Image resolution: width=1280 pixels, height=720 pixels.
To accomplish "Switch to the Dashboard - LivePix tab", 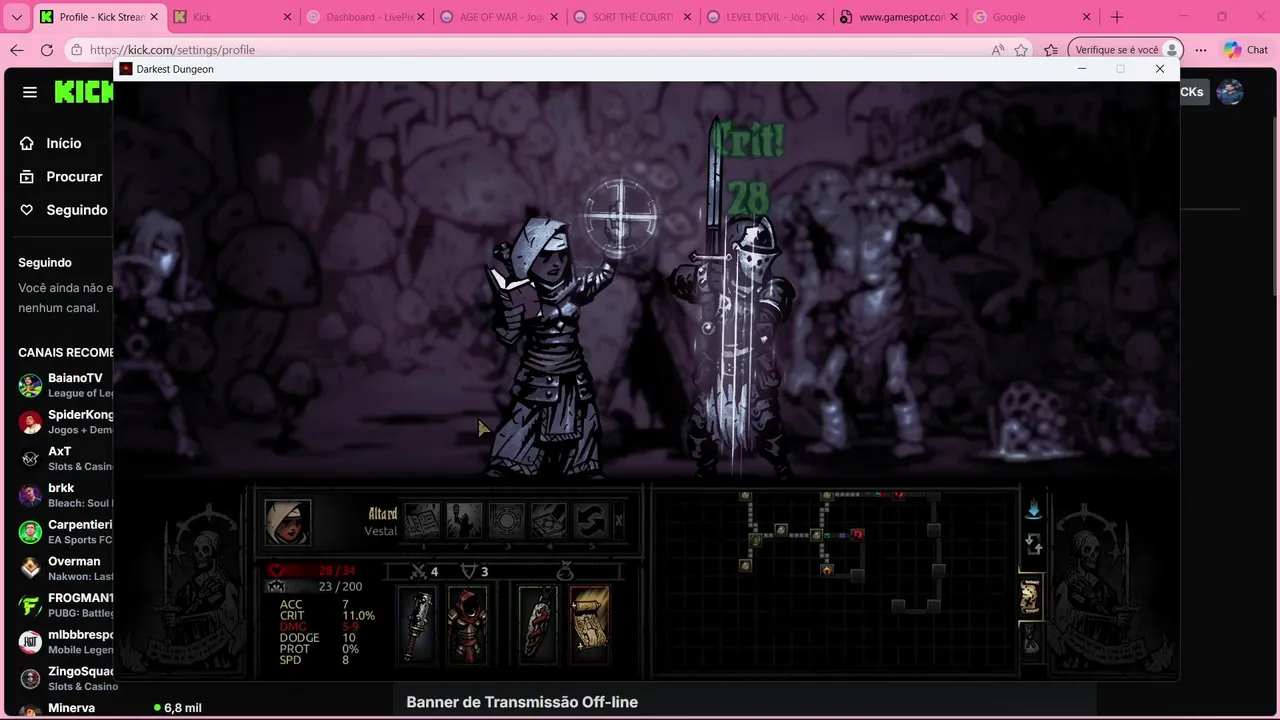I will pos(366,17).
